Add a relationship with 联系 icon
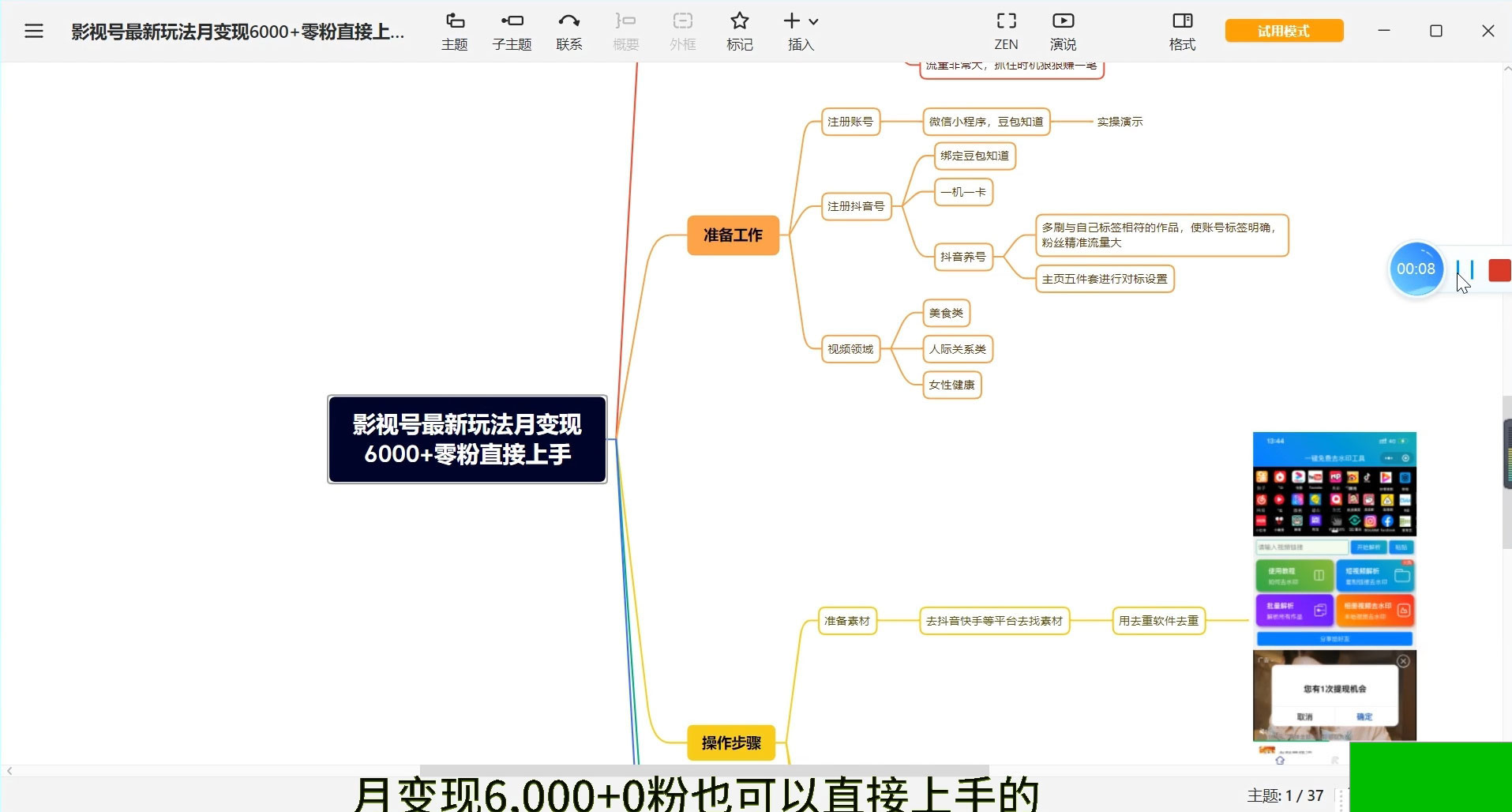The height and width of the screenshot is (812, 1512). coord(568,30)
